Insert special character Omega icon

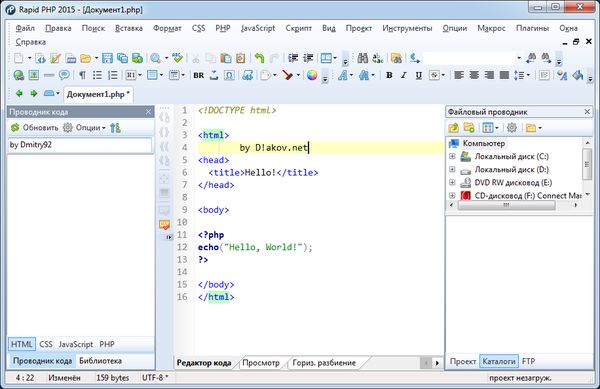pyautogui.click(x=229, y=75)
